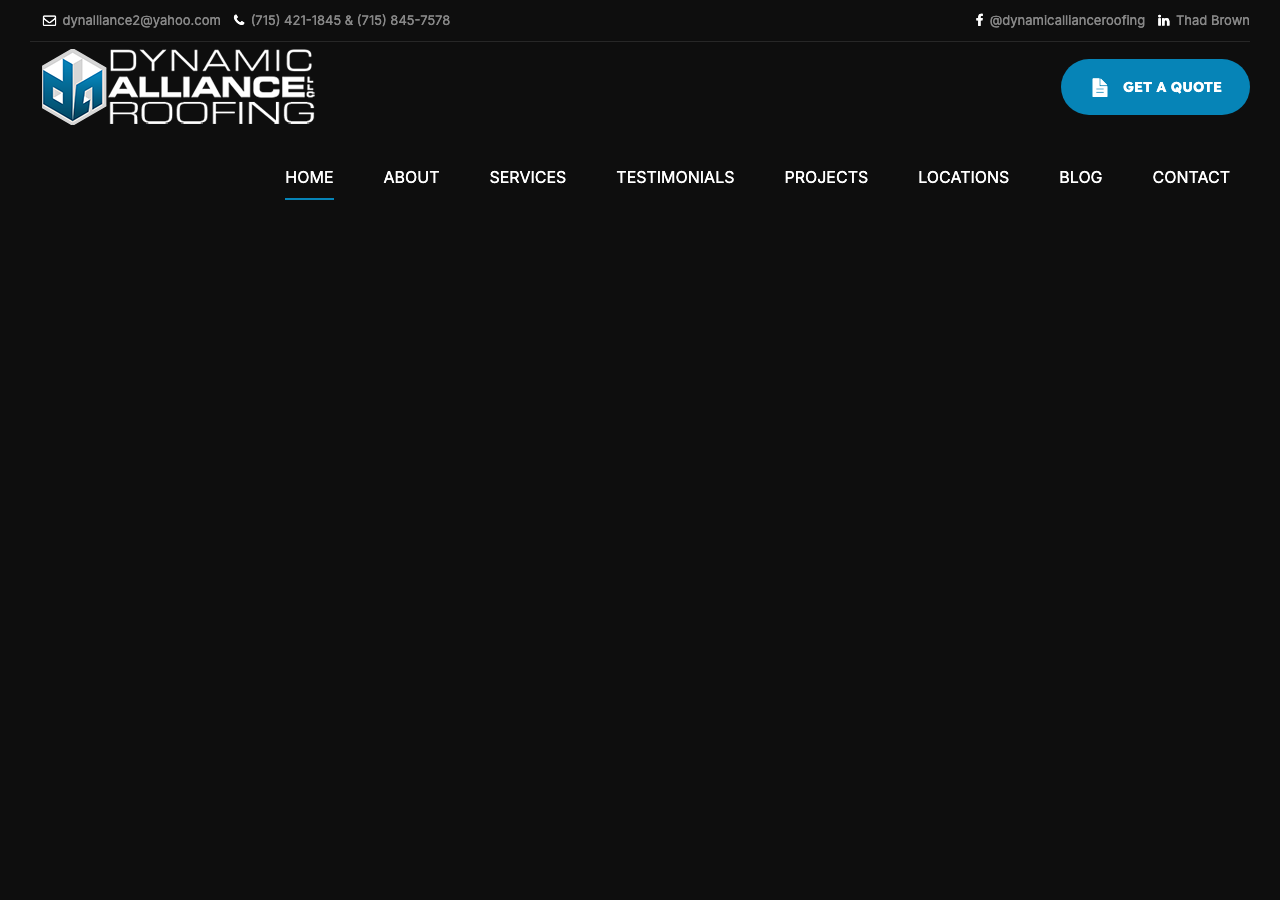1280x900 pixels.
Task: Click the document icon on quote button
Action: 1100,87
